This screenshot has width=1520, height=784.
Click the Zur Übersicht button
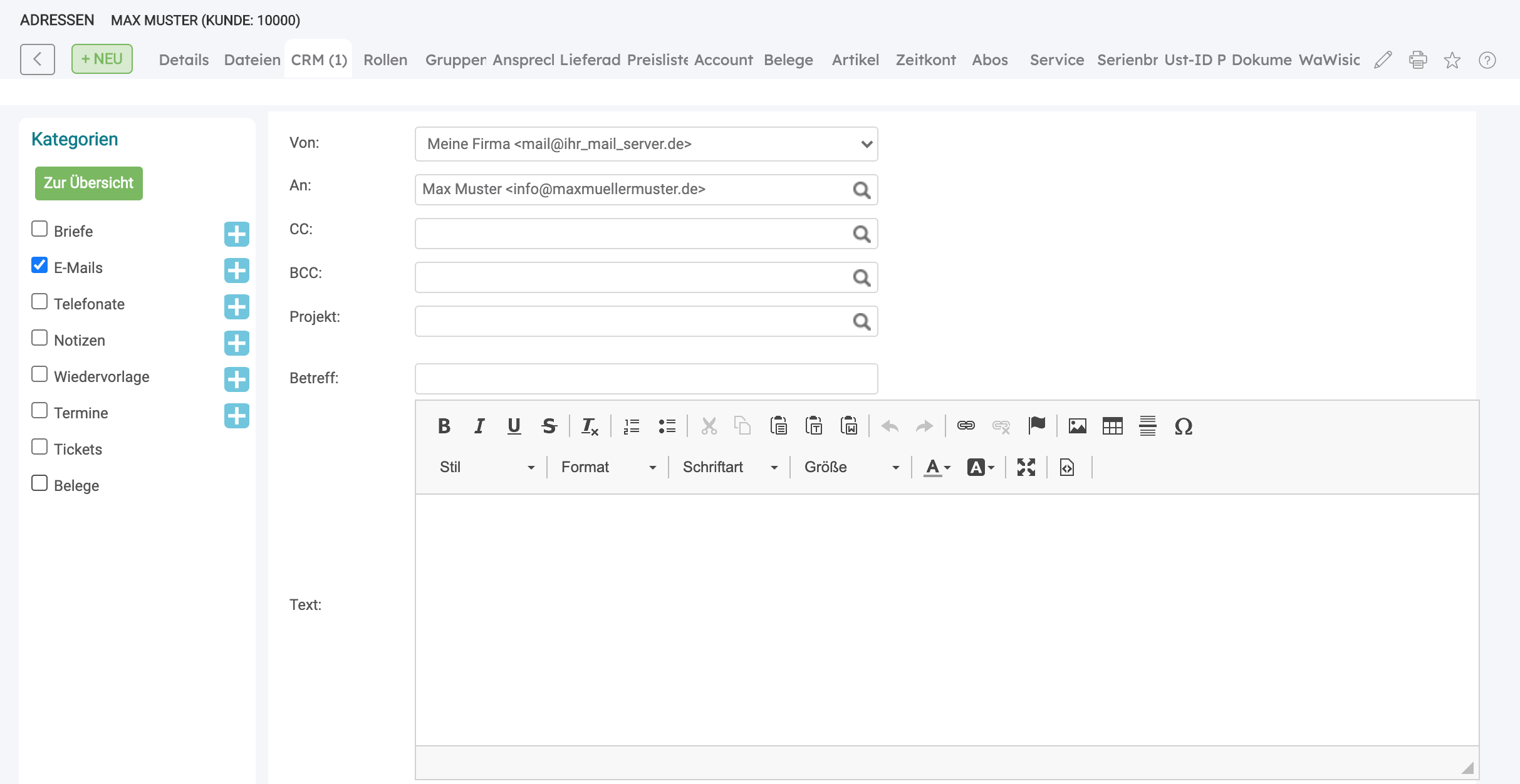(89, 183)
